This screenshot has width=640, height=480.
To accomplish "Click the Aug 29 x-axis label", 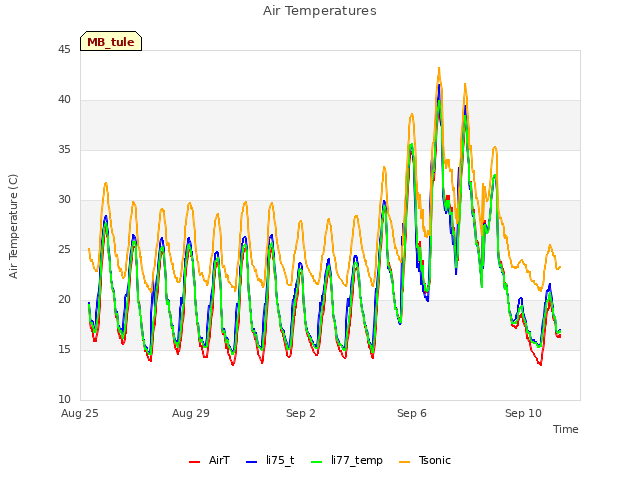I will (x=191, y=413).
